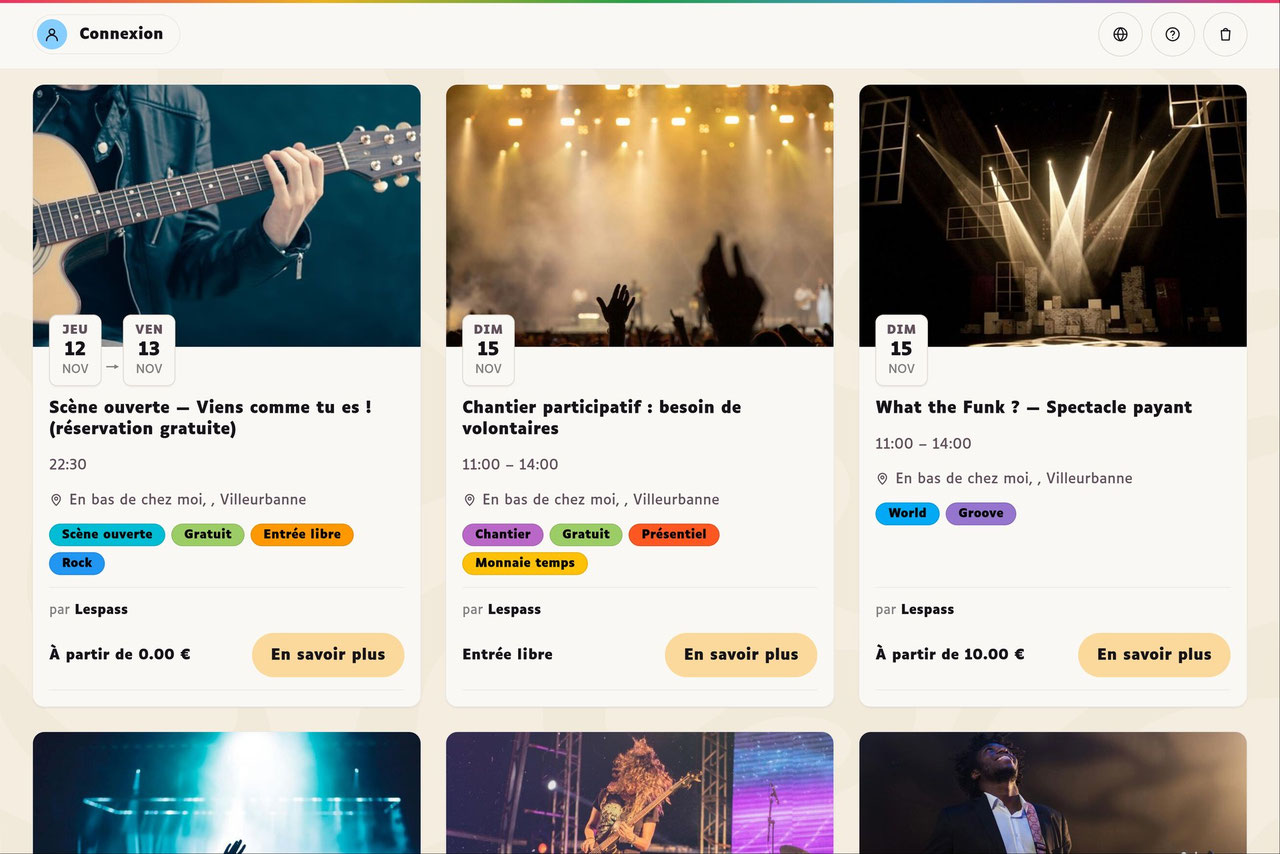Click location pin icon on Chantier participatif card
The width and height of the screenshot is (1280, 854).
coord(469,500)
